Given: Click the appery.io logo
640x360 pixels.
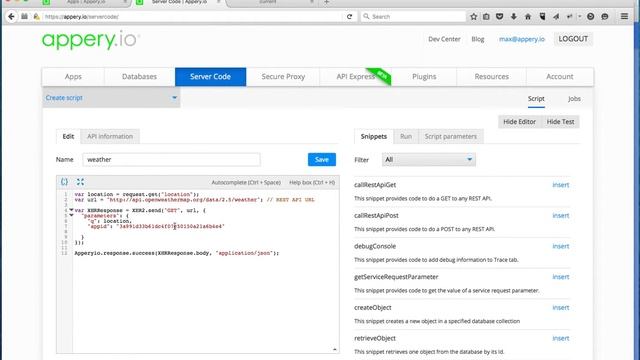Looking at the screenshot, I should click(91, 40).
